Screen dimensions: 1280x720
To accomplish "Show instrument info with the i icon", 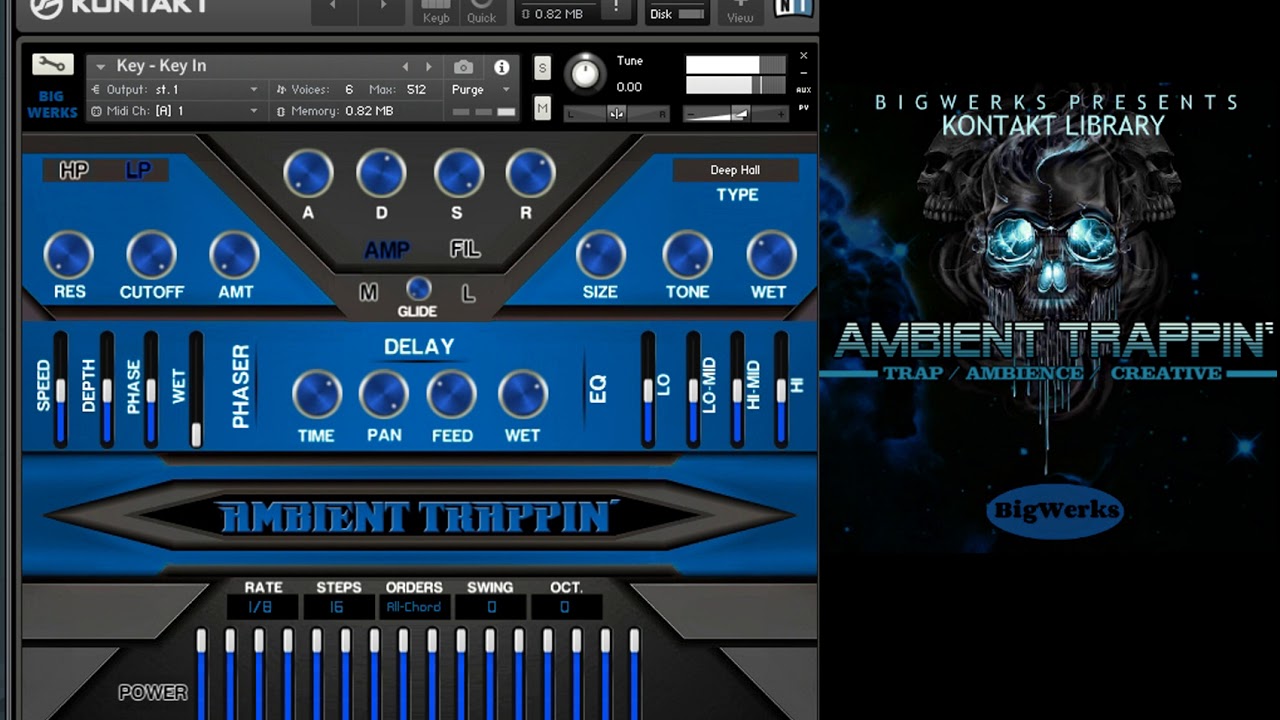I will point(502,67).
